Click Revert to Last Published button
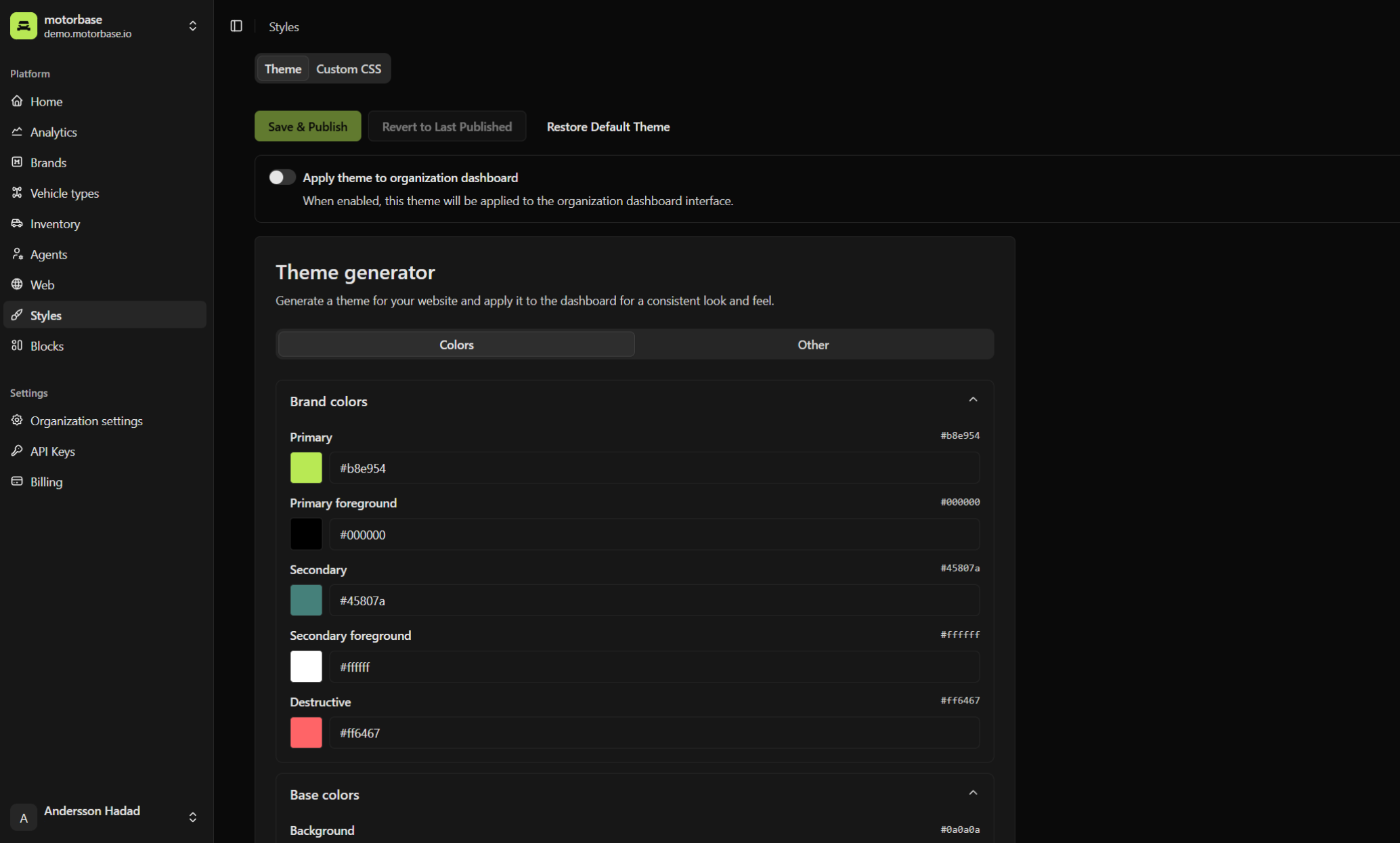The height and width of the screenshot is (843, 1400). point(447,126)
